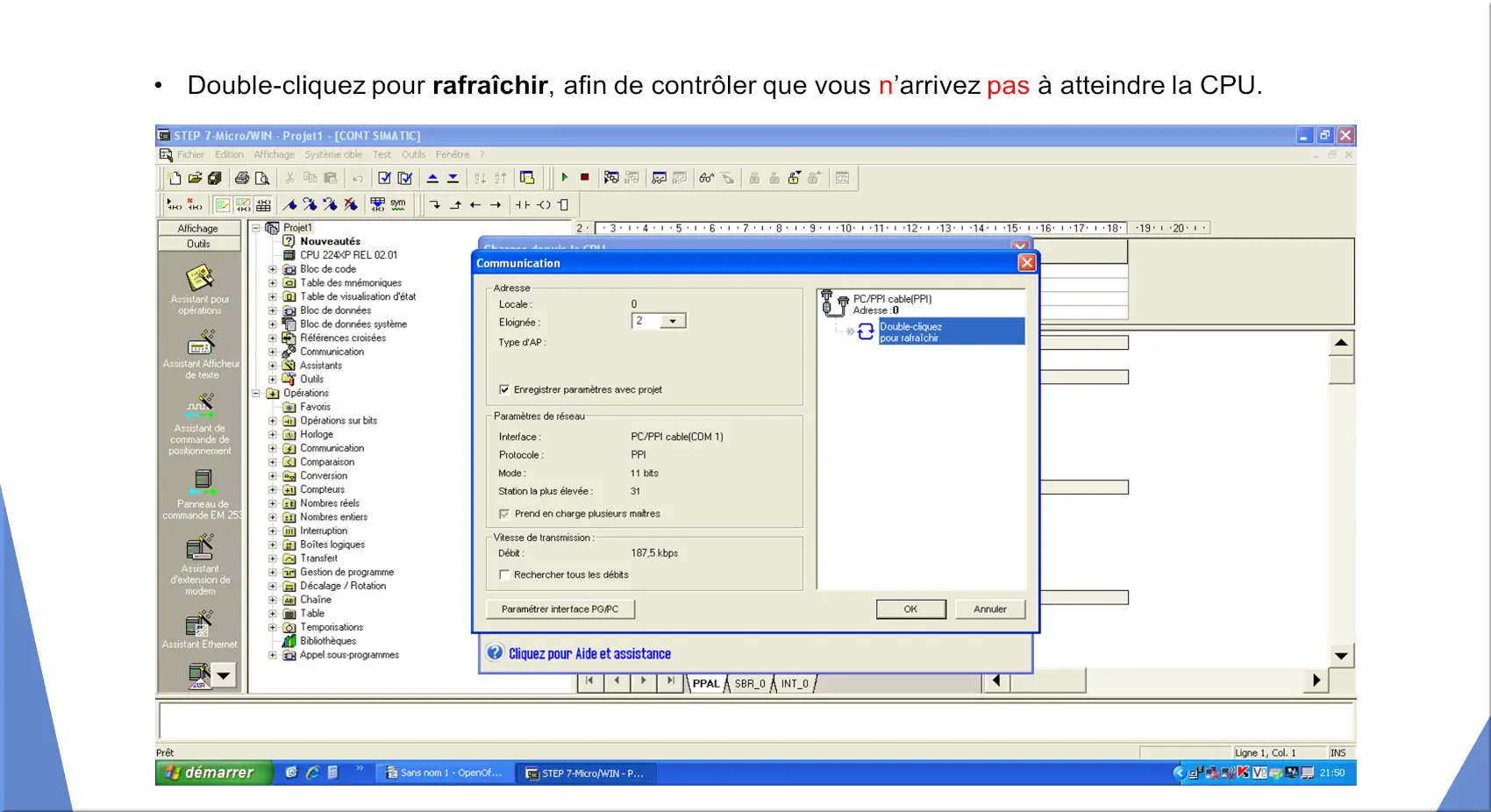Open print preview icon
1491x812 pixels.
(261, 178)
